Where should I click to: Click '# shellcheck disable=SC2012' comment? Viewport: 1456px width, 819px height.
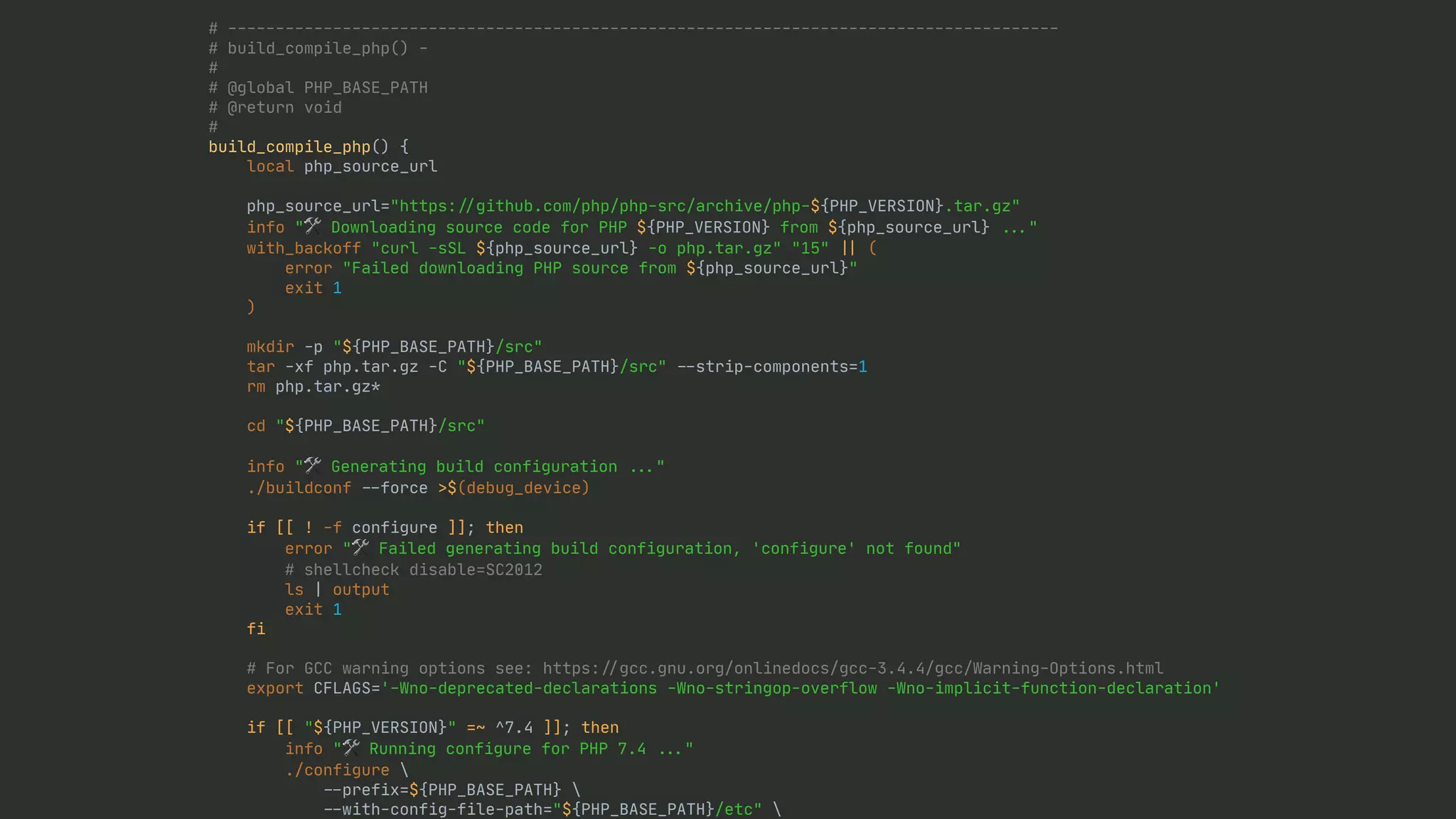click(x=414, y=569)
